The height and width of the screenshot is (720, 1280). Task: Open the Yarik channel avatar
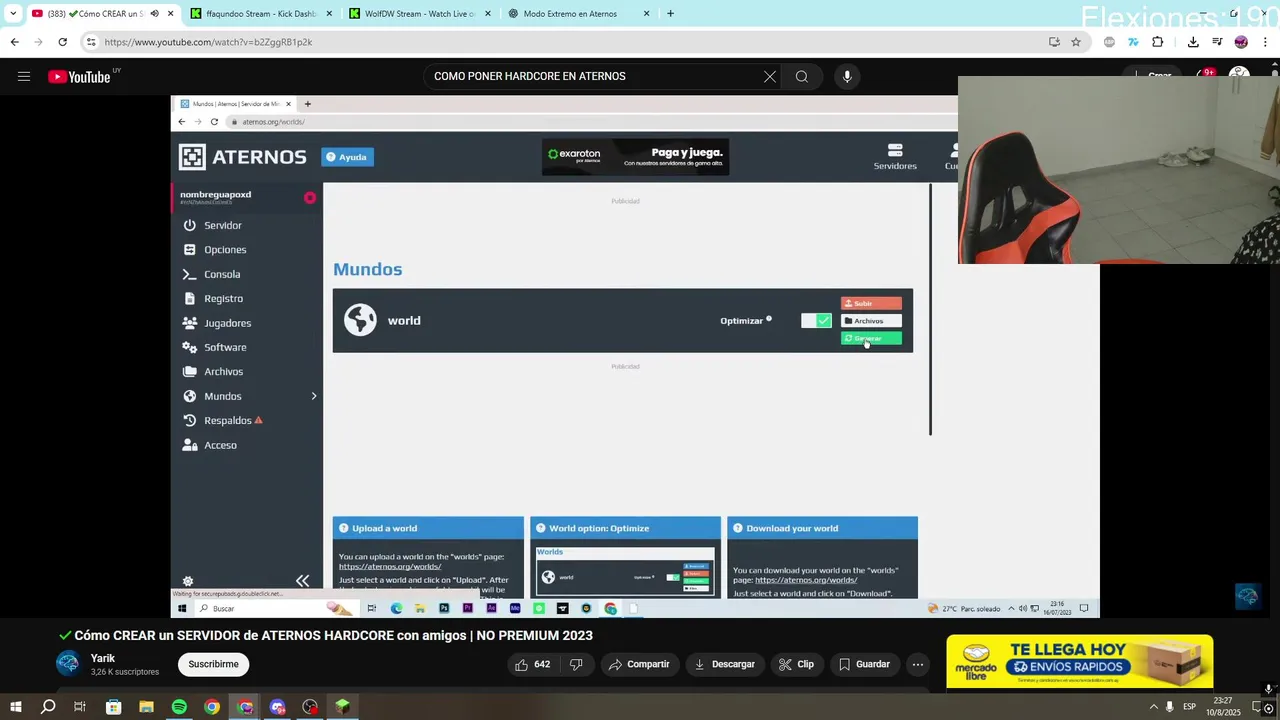point(68,663)
